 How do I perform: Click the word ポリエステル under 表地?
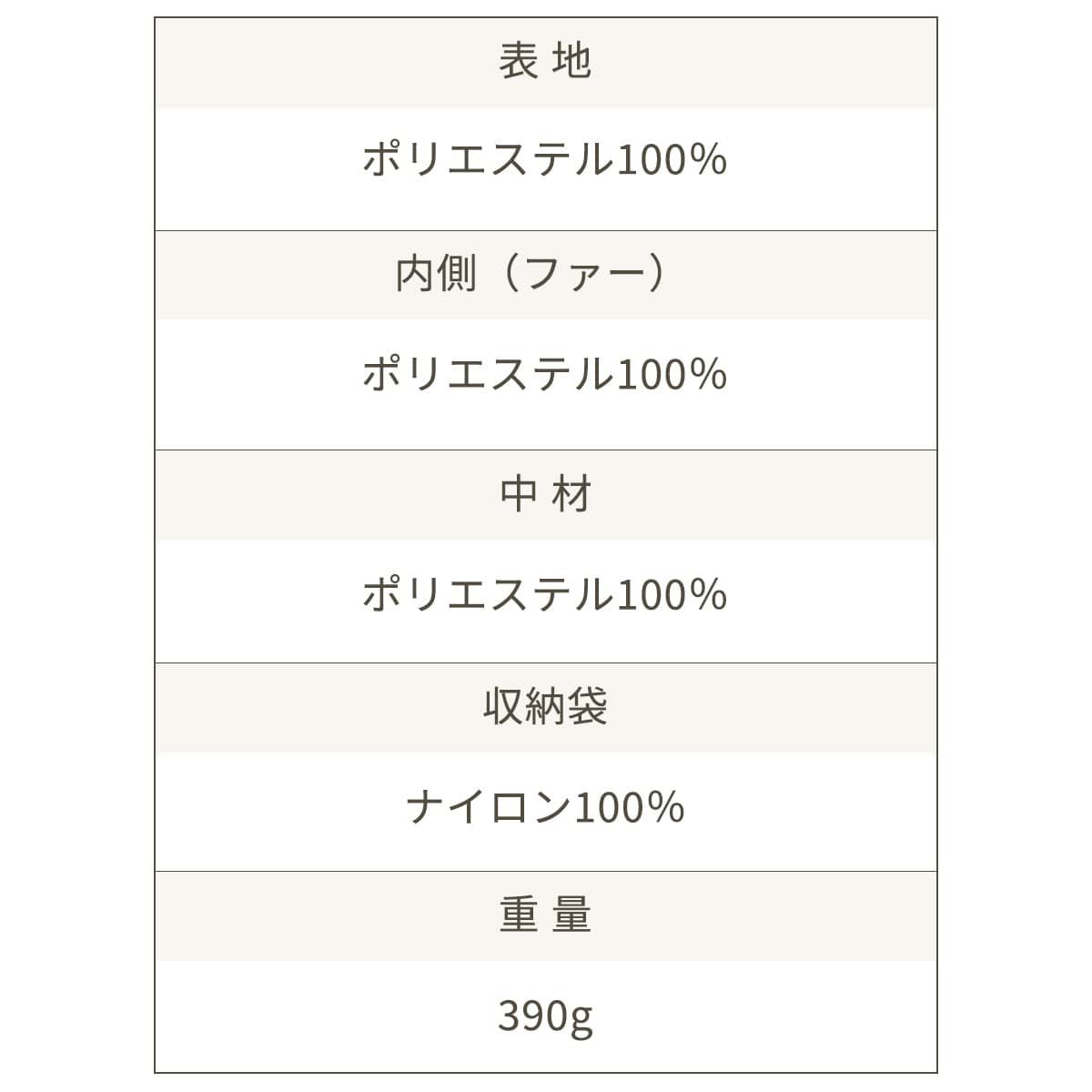pos(489,161)
